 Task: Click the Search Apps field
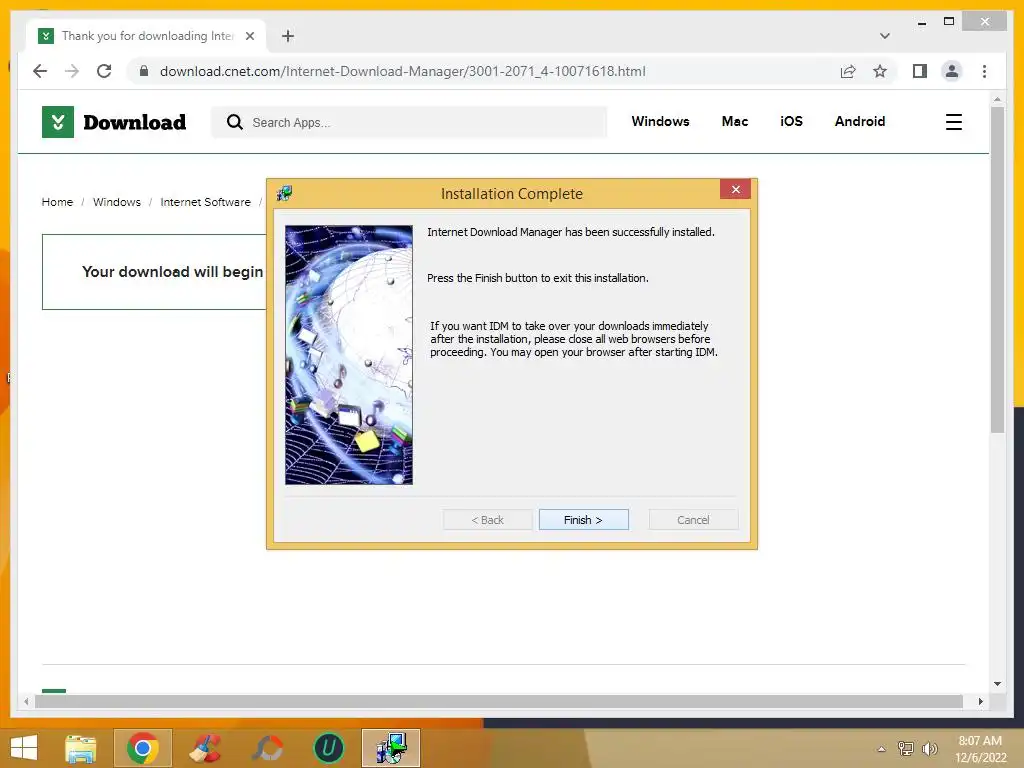(x=409, y=122)
